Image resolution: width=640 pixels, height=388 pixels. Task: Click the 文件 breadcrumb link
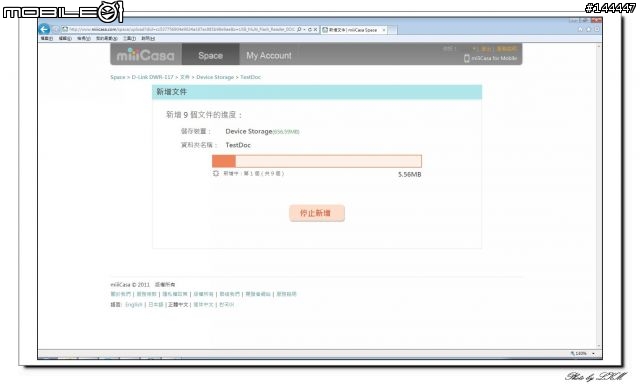point(184,77)
